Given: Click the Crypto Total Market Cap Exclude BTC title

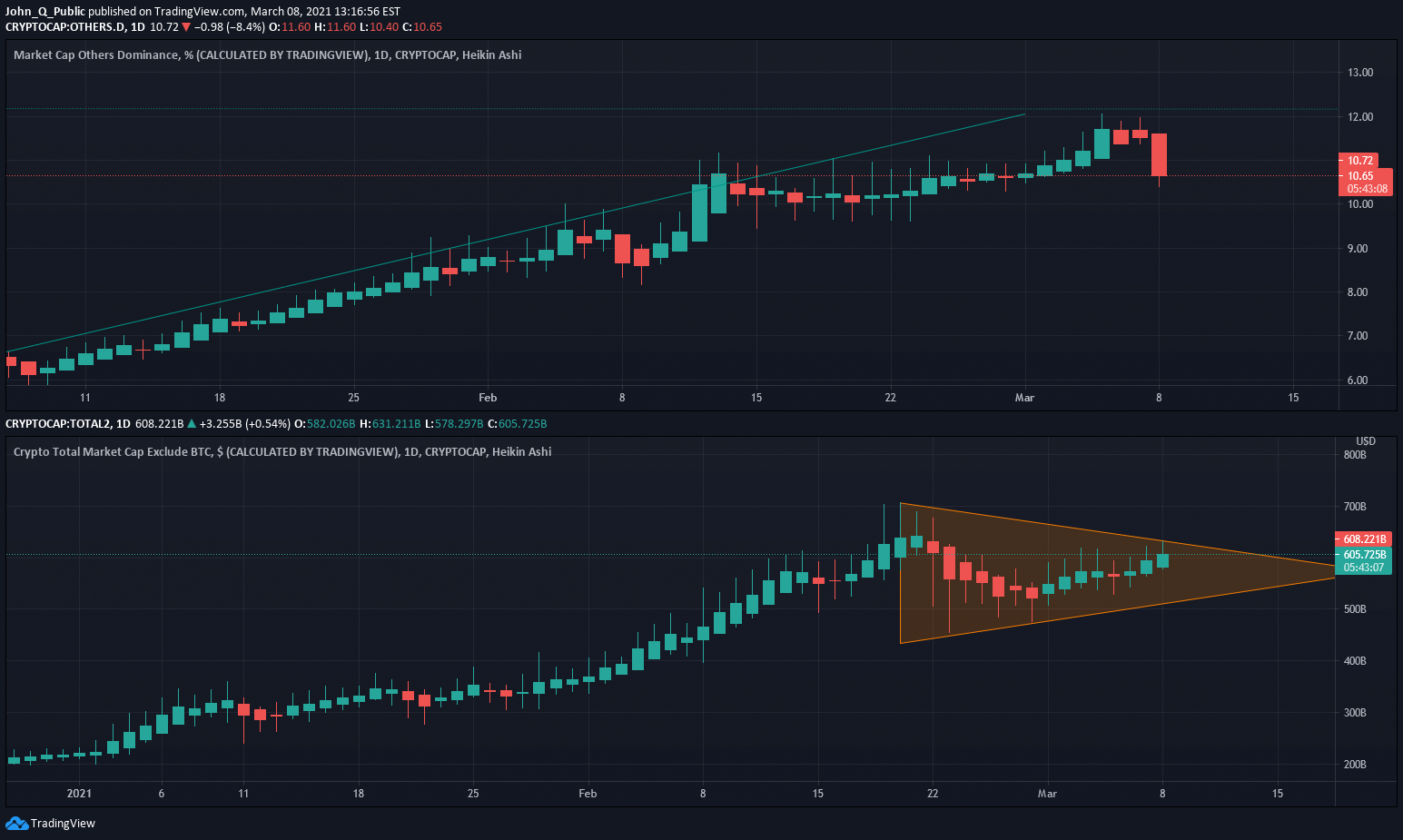Looking at the screenshot, I should pos(282,451).
